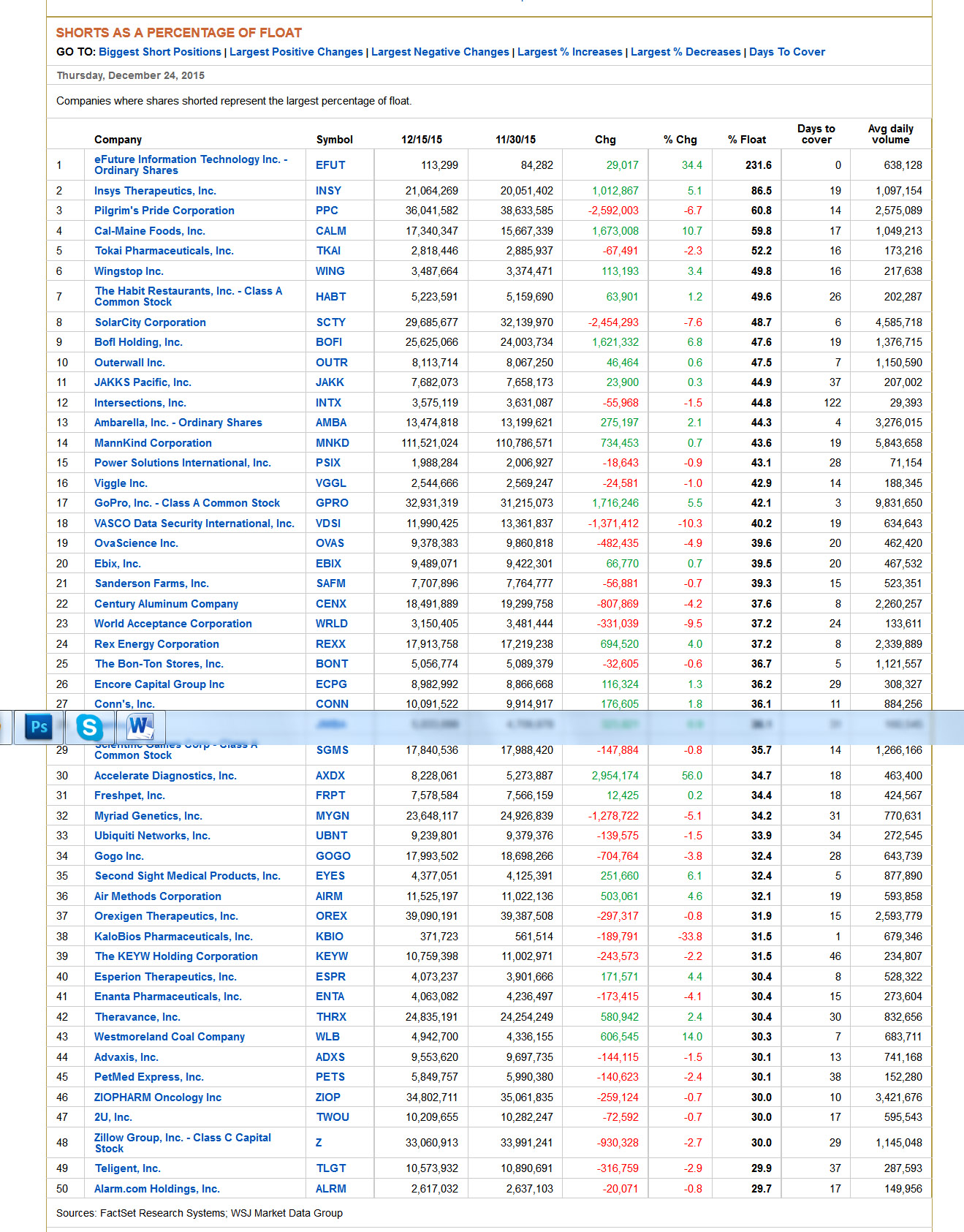Viewport: 964px width, 1232px height.
Task: Click the GOGO ticker symbol
Action: click(333, 856)
